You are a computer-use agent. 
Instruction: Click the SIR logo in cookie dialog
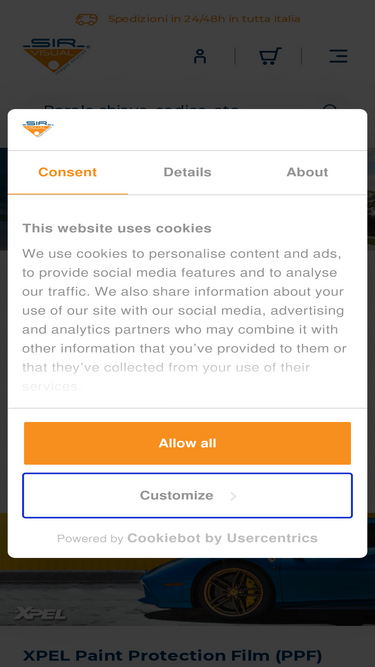coord(38,129)
